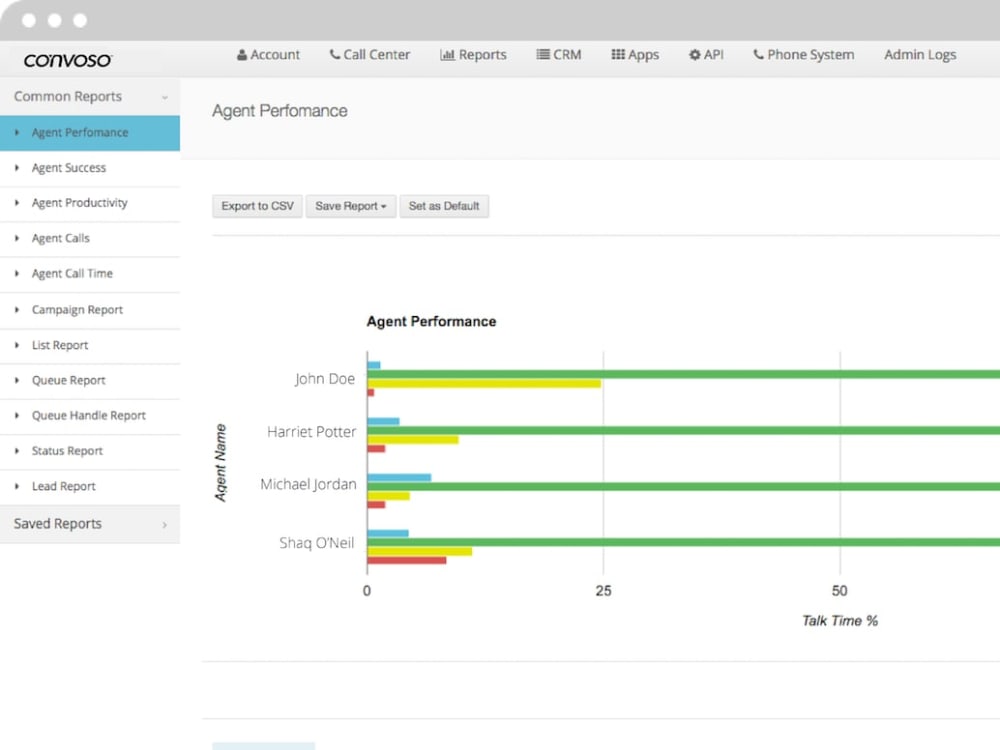Screen dimensions: 1000x750
Task: Open the Phone System menu
Action: (x=804, y=55)
